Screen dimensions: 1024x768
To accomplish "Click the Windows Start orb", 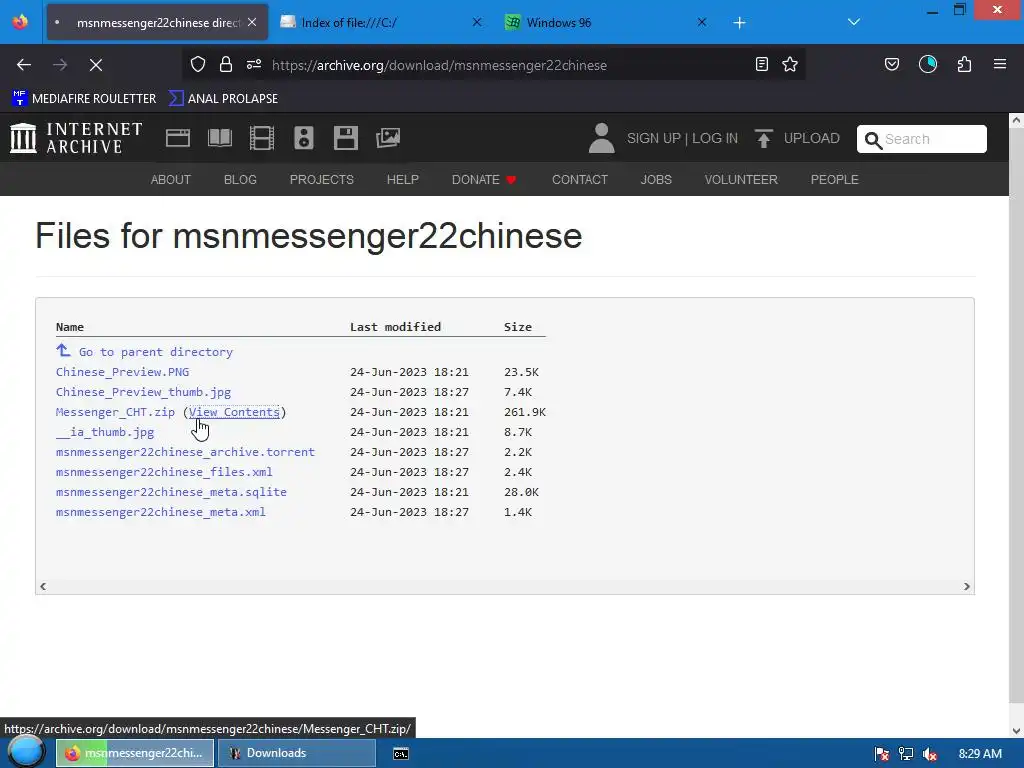I will click(x=26, y=752).
